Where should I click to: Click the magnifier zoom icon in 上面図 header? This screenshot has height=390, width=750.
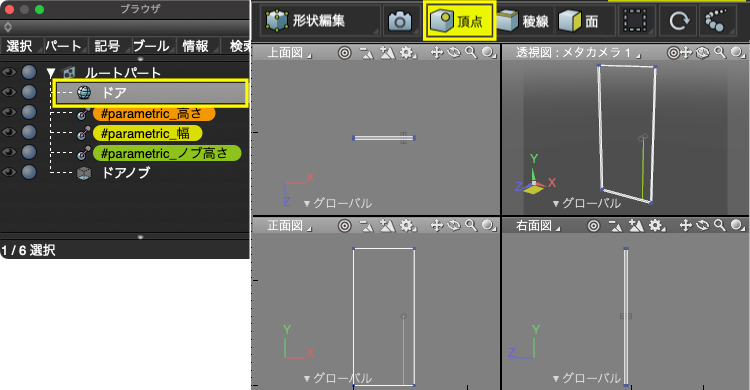pos(472,53)
